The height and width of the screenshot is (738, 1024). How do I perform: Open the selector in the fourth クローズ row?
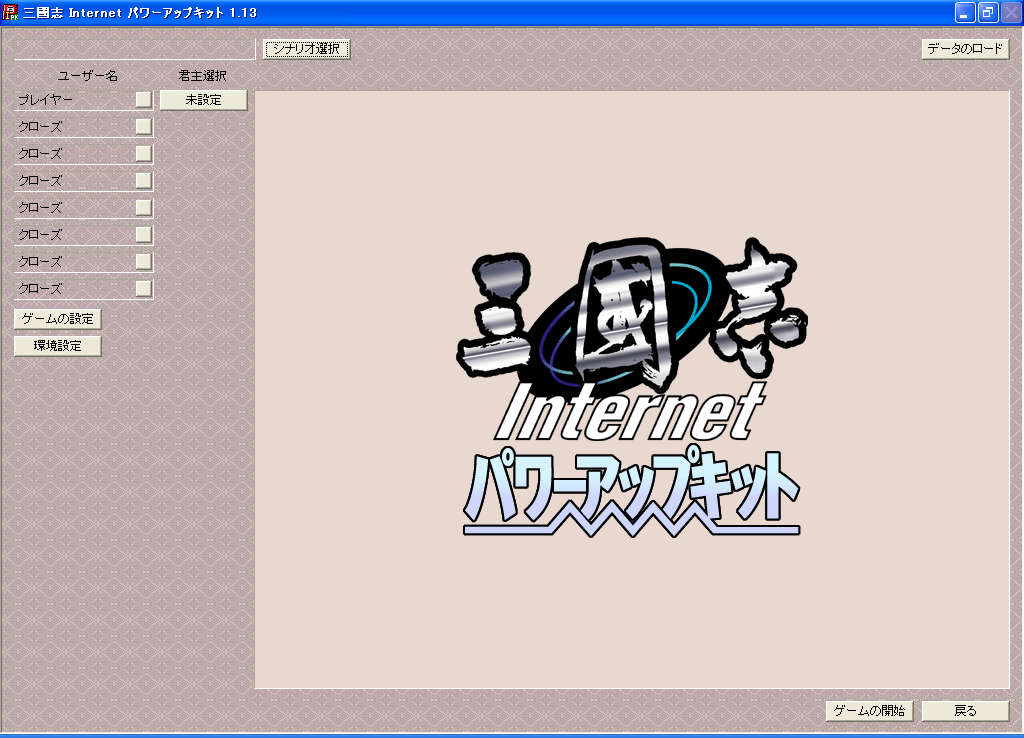click(144, 208)
